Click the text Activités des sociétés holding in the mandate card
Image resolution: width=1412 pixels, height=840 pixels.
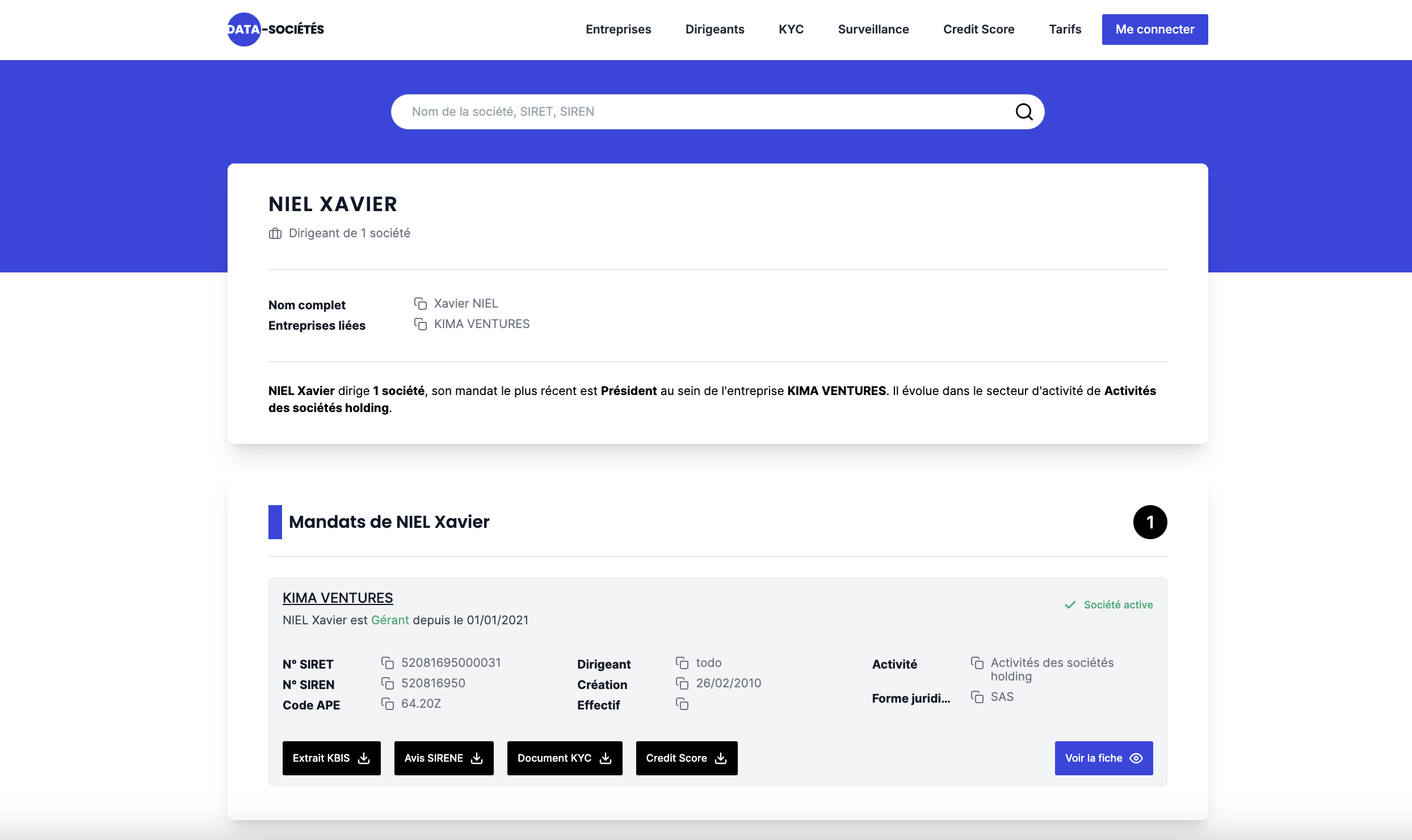tap(1052, 670)
